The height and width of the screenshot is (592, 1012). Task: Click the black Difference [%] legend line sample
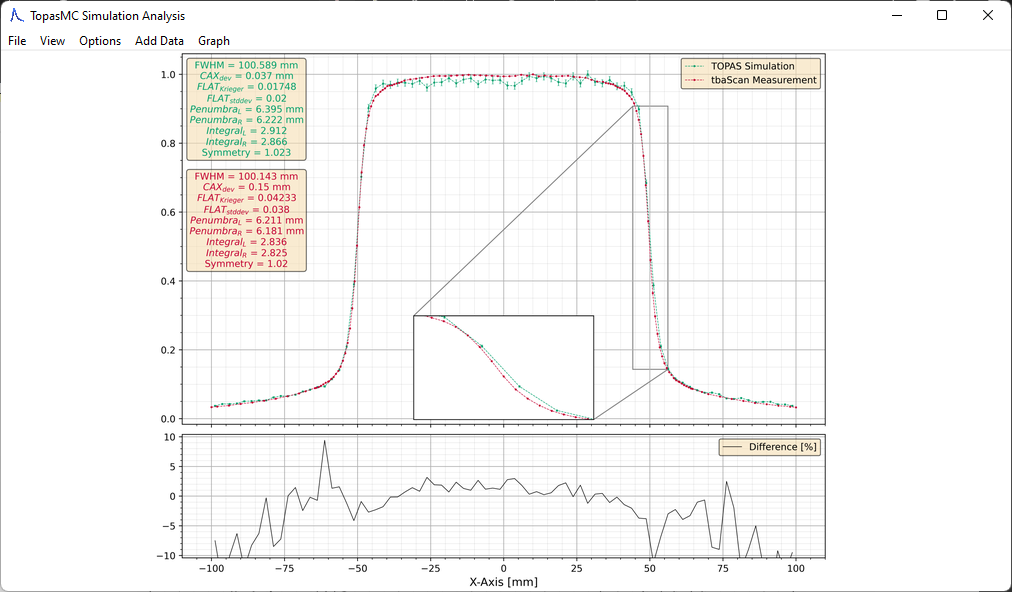pos(733,447)
